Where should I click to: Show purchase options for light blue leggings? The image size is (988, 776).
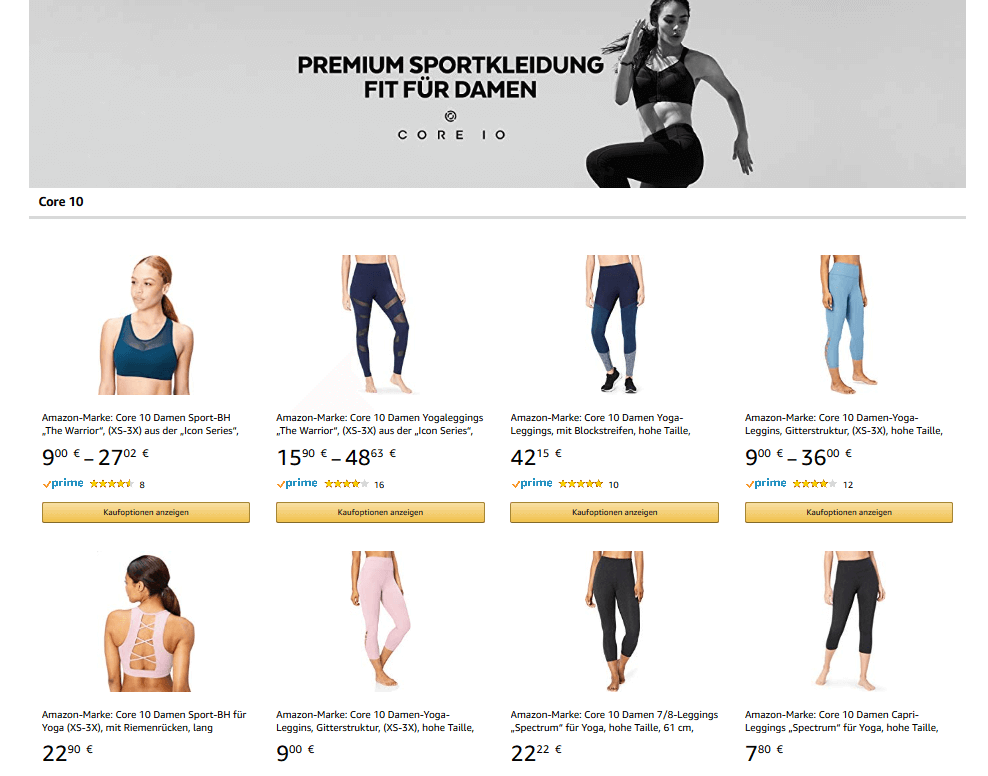pos(849,512)
